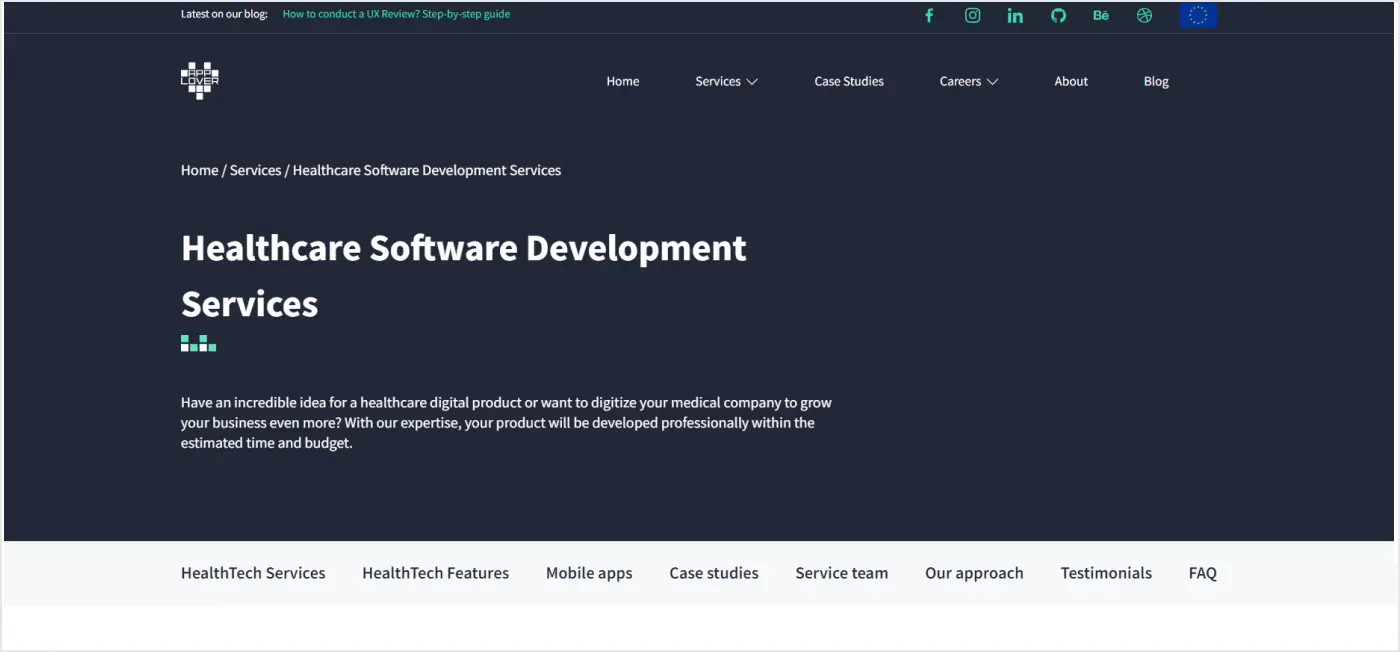
Task: Visit the LinkedIn page icon
Action: [x=1015, y=15]
